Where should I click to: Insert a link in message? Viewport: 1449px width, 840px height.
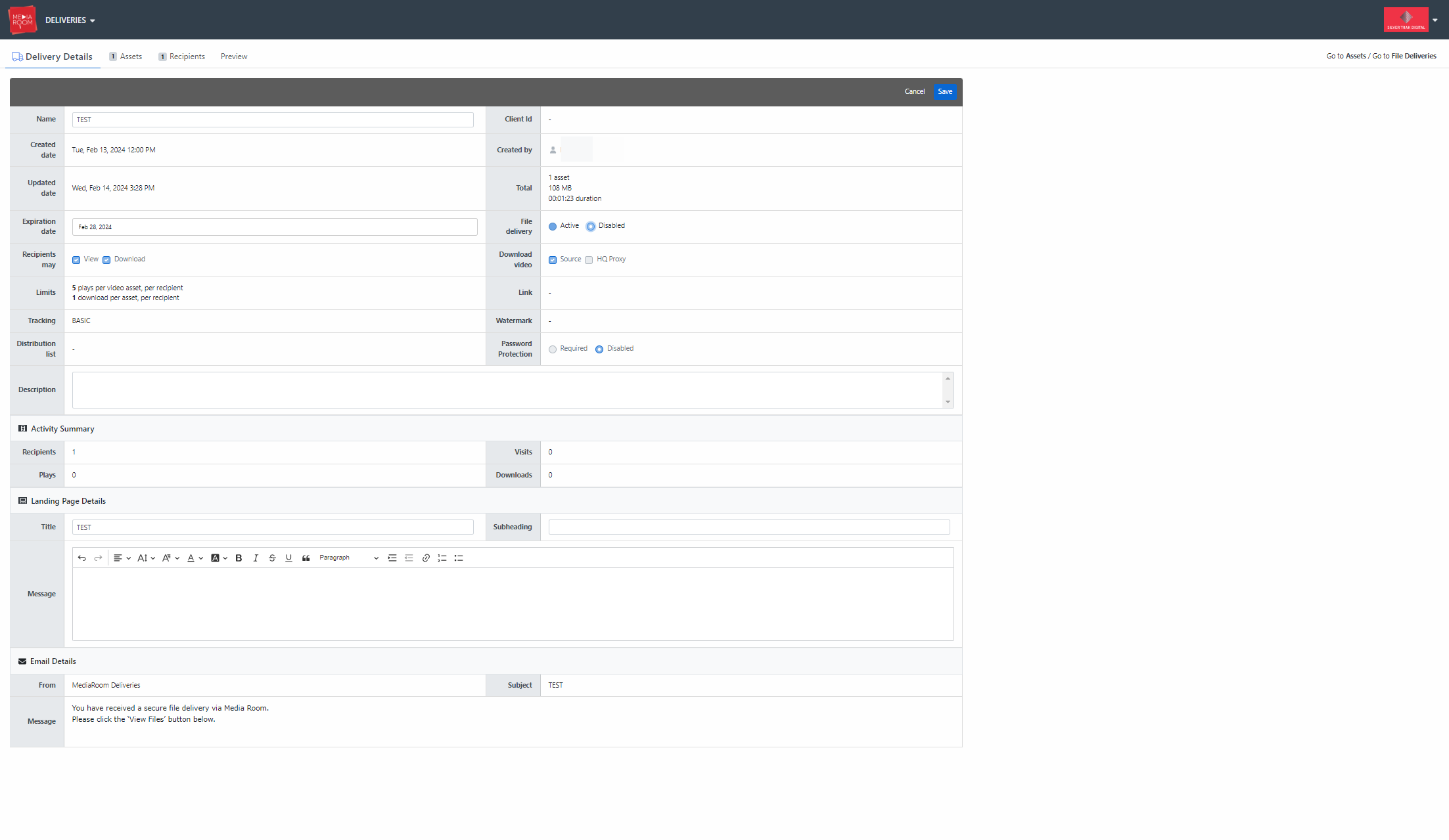pos(426,558)
